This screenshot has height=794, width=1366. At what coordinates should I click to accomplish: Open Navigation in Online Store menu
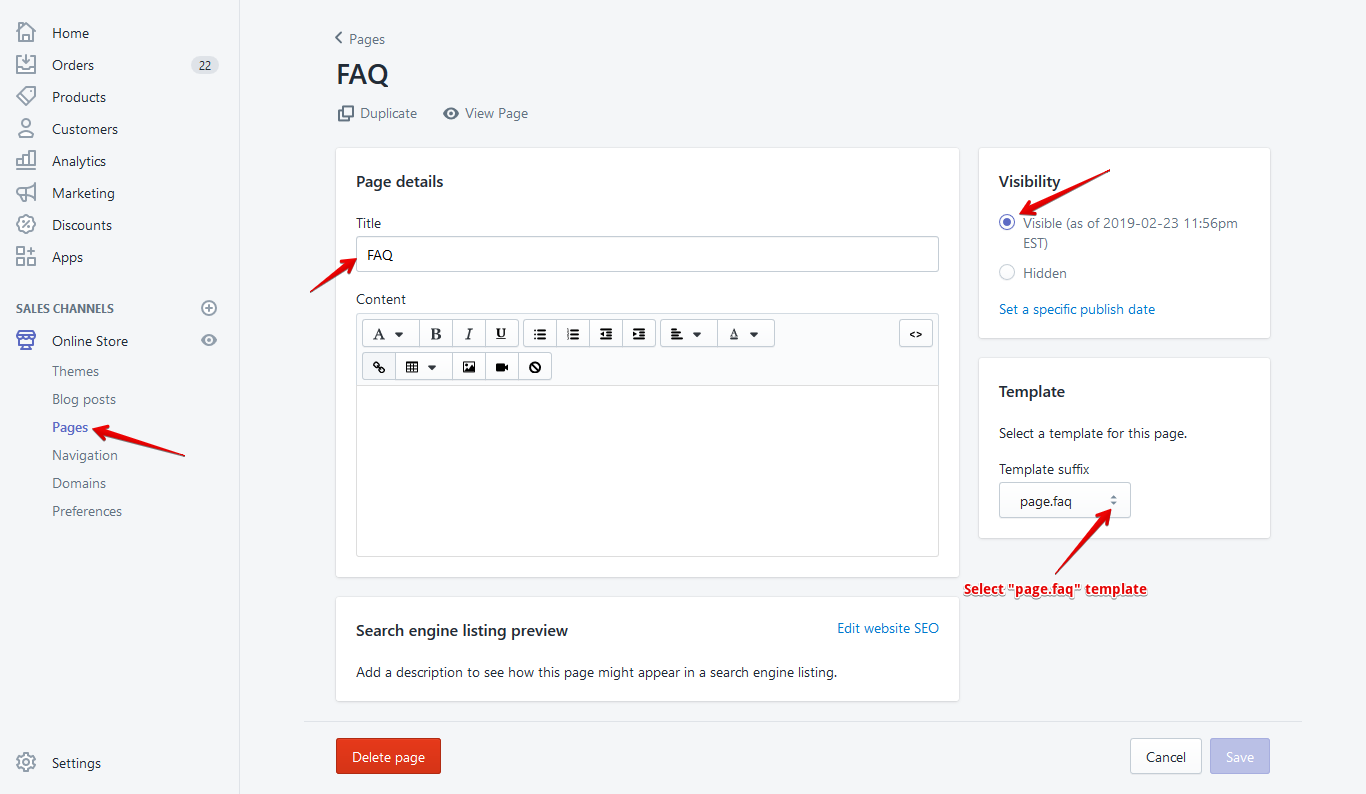click(85, 455)
